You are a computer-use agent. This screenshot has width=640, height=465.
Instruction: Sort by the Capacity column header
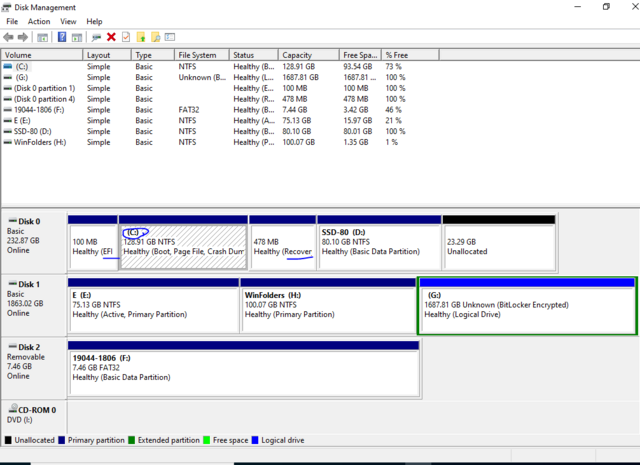(x=297, y=55)
